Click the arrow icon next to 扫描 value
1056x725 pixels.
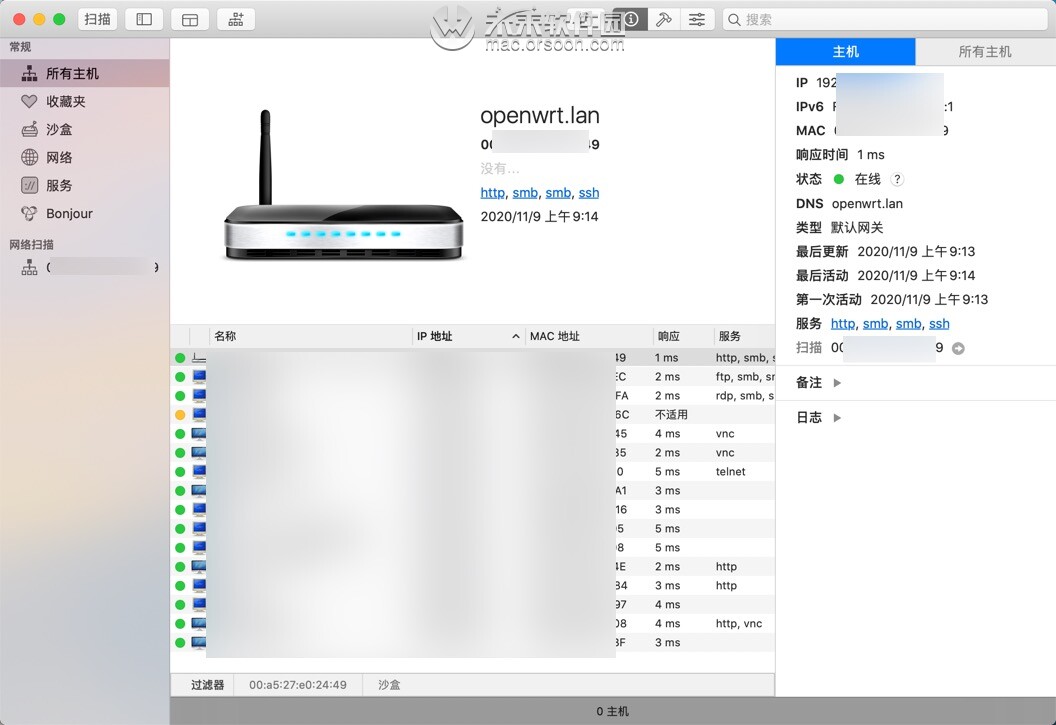(958, 348)
